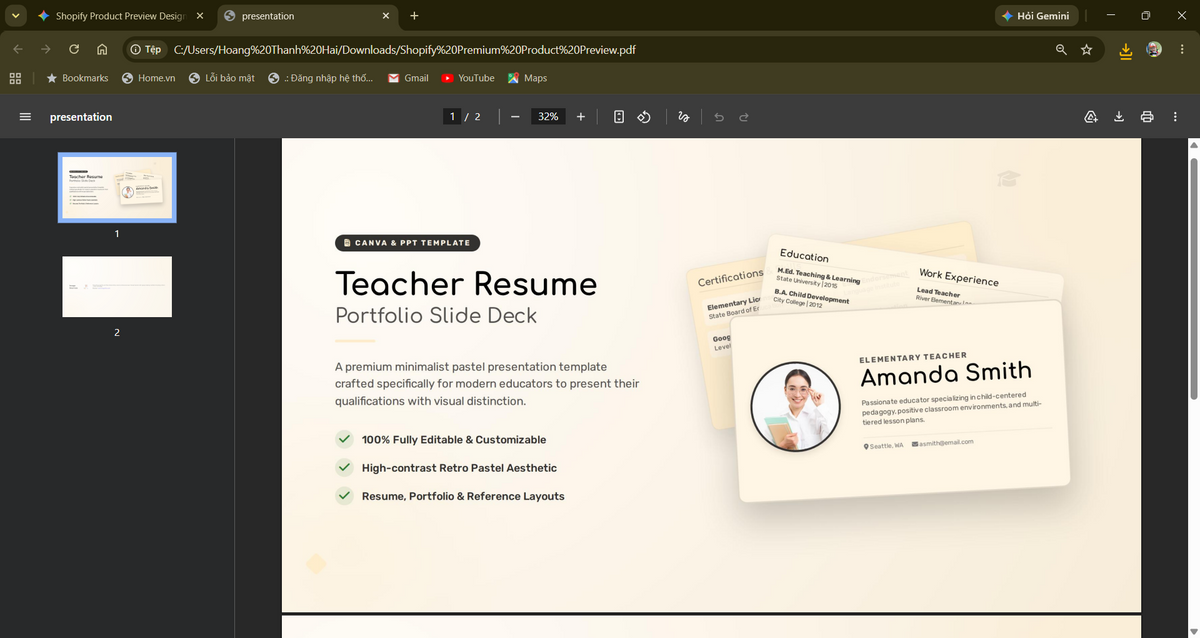The width and height of the screenshot is (1200, 638).
Task: Download the PDF file
Action: pos(1119,117)
